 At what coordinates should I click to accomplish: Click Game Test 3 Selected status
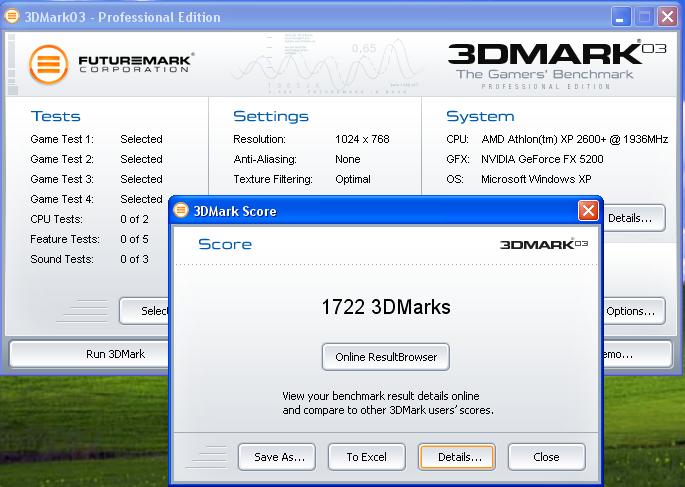pos(141,179)
